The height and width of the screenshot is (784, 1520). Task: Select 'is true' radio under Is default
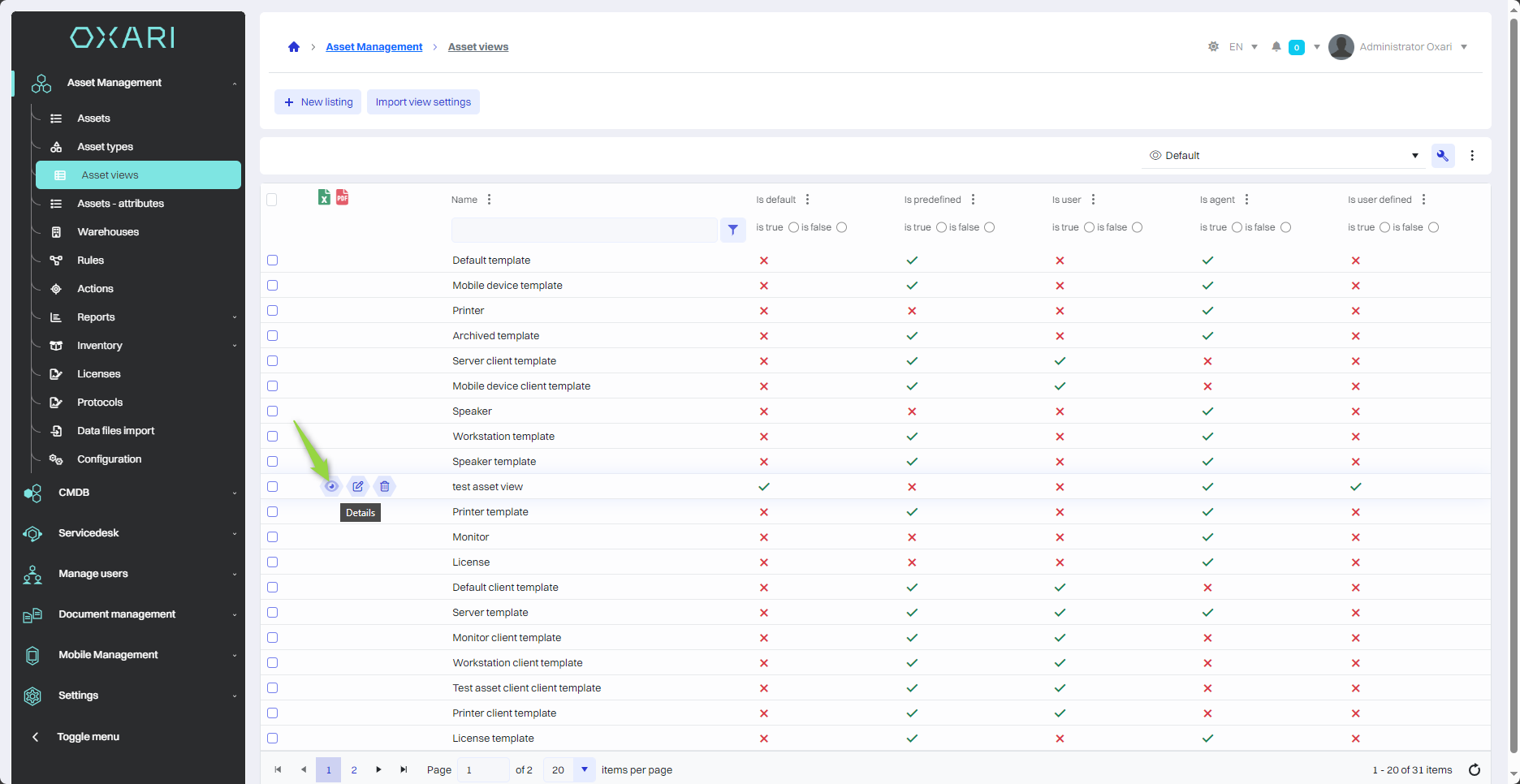793,228
